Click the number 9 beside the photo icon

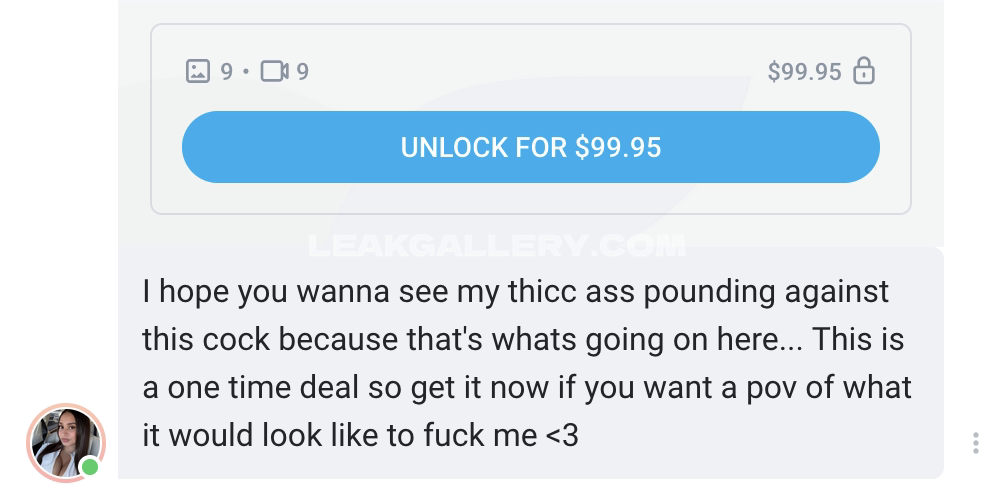226,71
